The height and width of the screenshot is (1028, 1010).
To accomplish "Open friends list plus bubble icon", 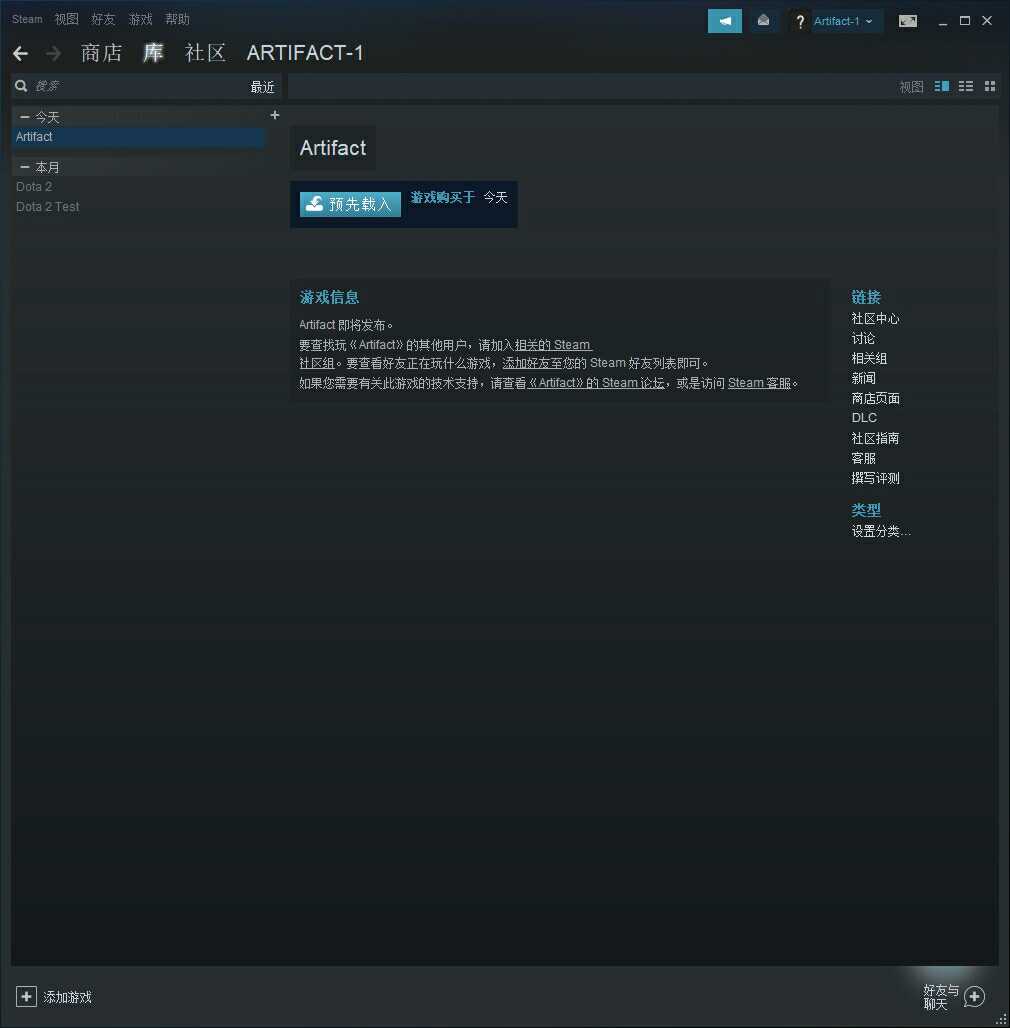I will click(x=975, y=997).
